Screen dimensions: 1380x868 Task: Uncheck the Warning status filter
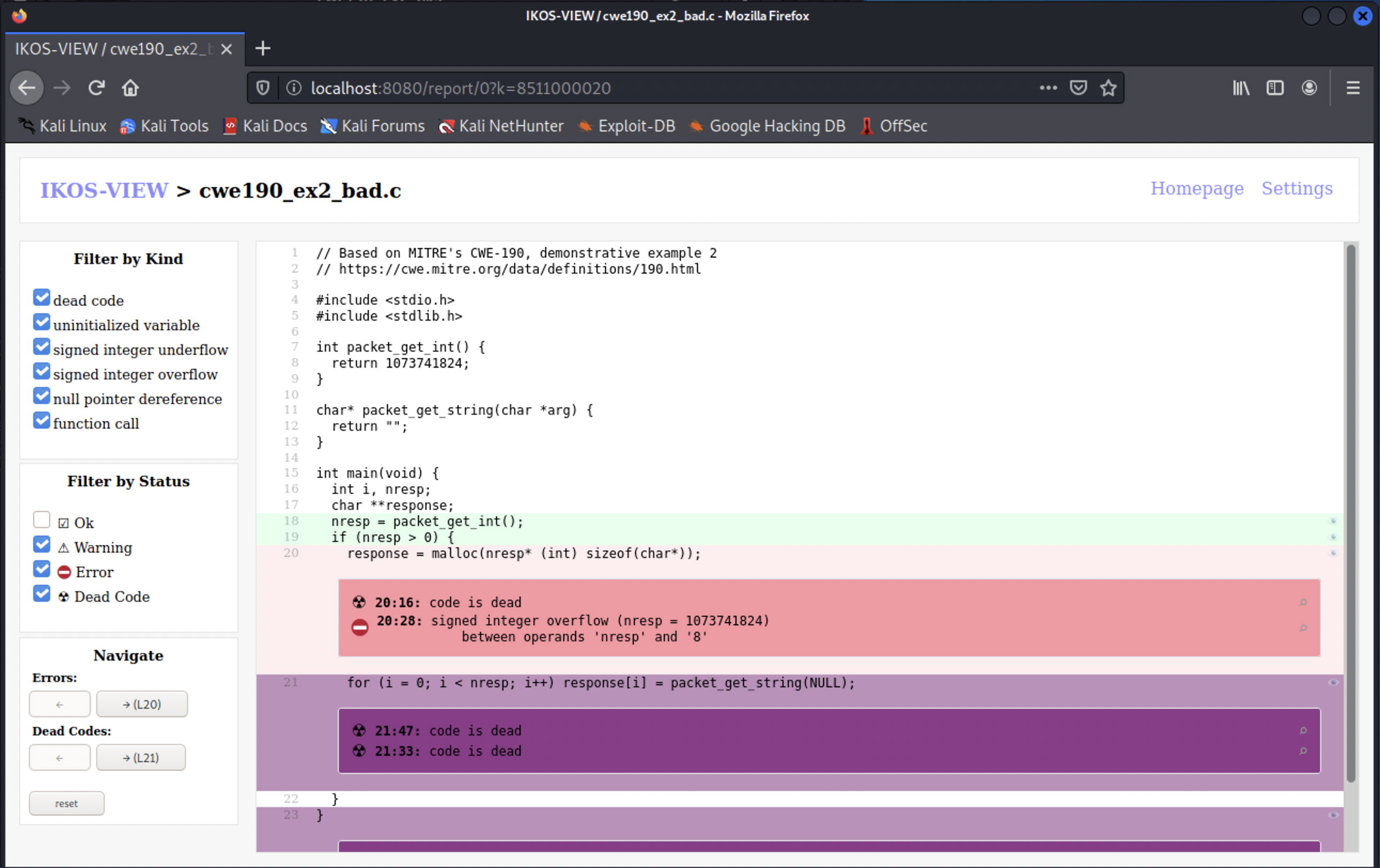(x=41, y=544)
